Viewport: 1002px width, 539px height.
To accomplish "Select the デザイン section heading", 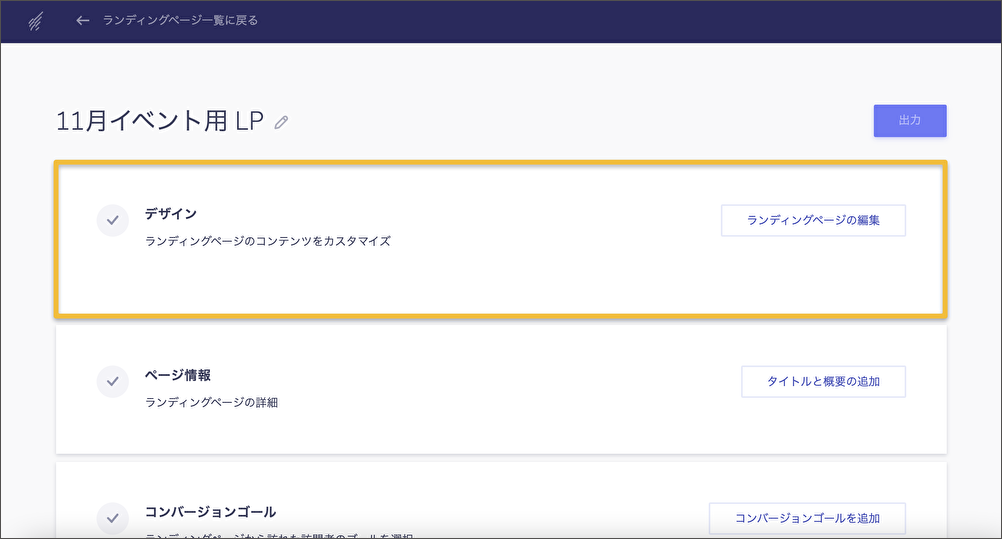I will (171, 213).
